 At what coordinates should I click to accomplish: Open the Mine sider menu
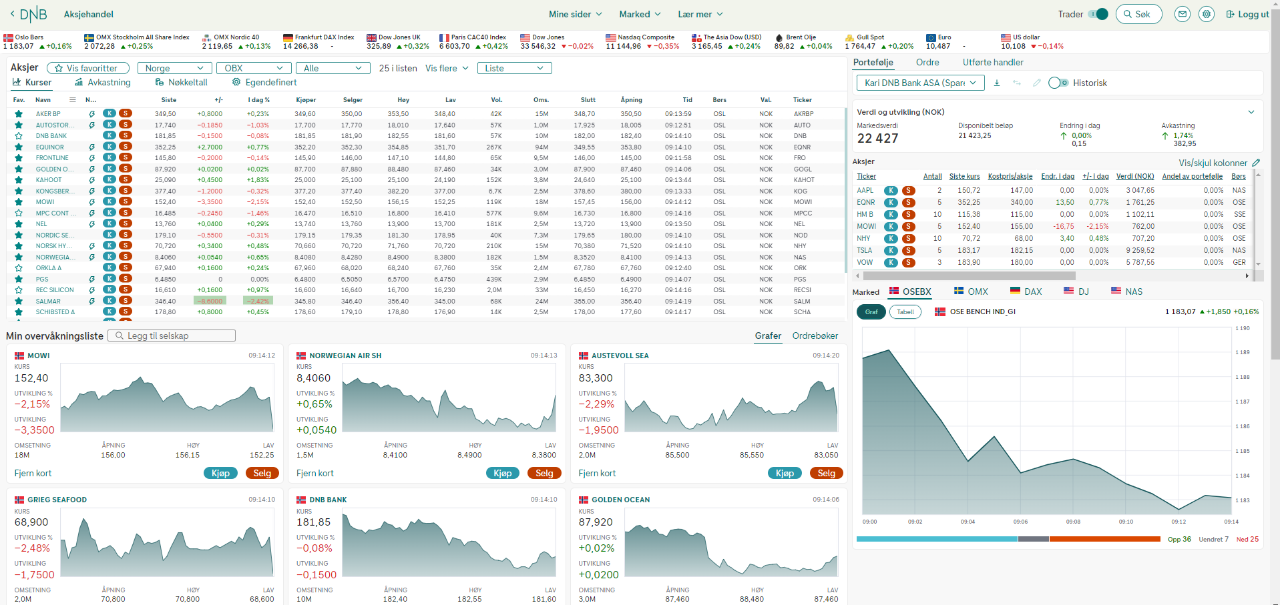pos(575,15)
